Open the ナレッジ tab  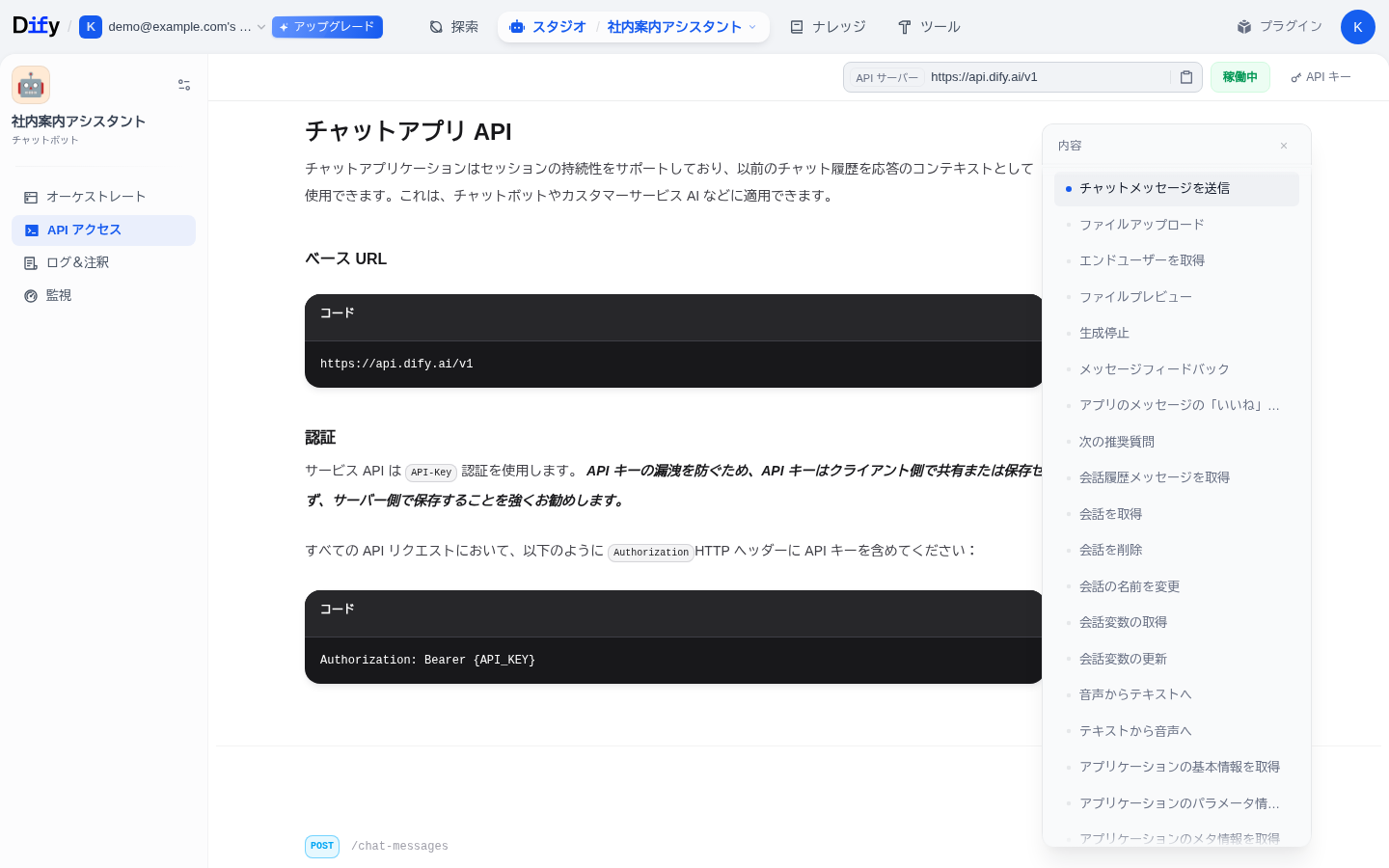pyautogui.click(x=828, y=27)
